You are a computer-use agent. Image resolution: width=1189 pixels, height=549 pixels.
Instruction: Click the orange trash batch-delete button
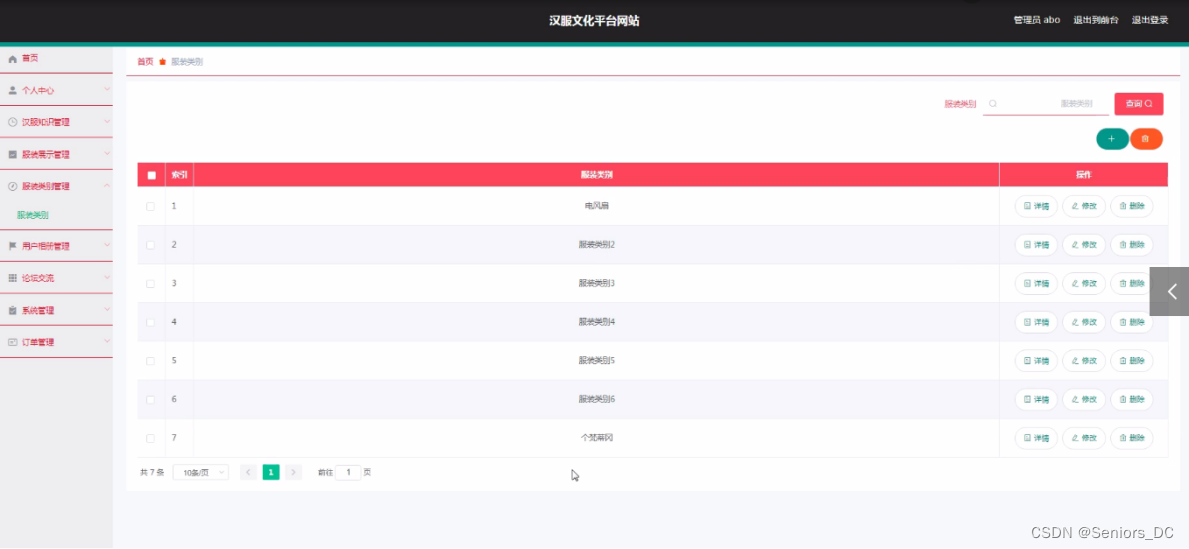point(1146,139)
